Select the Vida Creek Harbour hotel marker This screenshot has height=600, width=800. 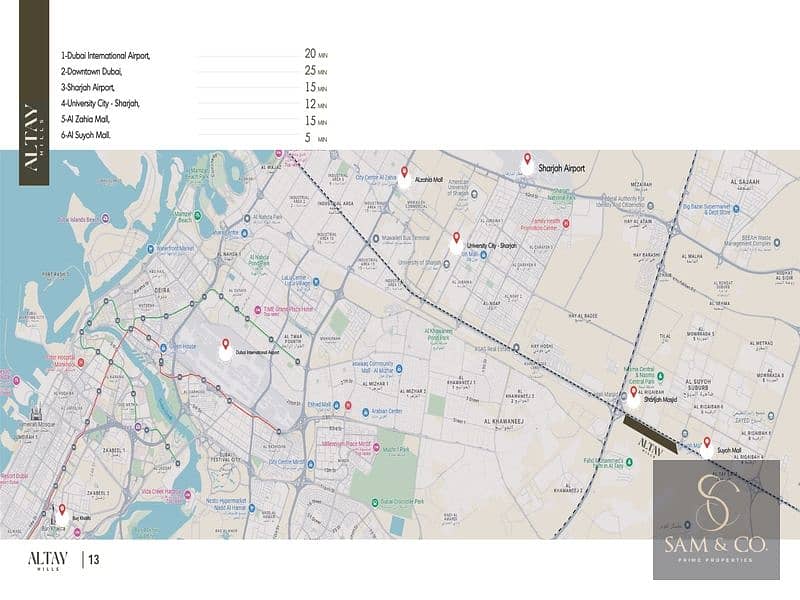[187, 495]
